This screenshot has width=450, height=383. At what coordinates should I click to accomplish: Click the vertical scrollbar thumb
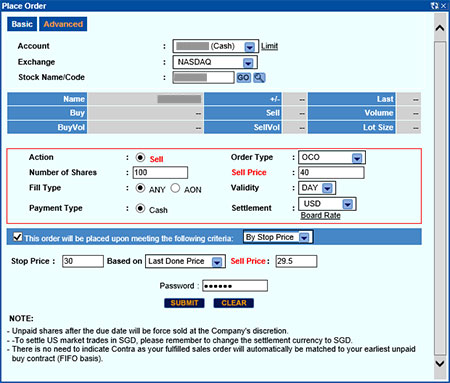[440, 198]
